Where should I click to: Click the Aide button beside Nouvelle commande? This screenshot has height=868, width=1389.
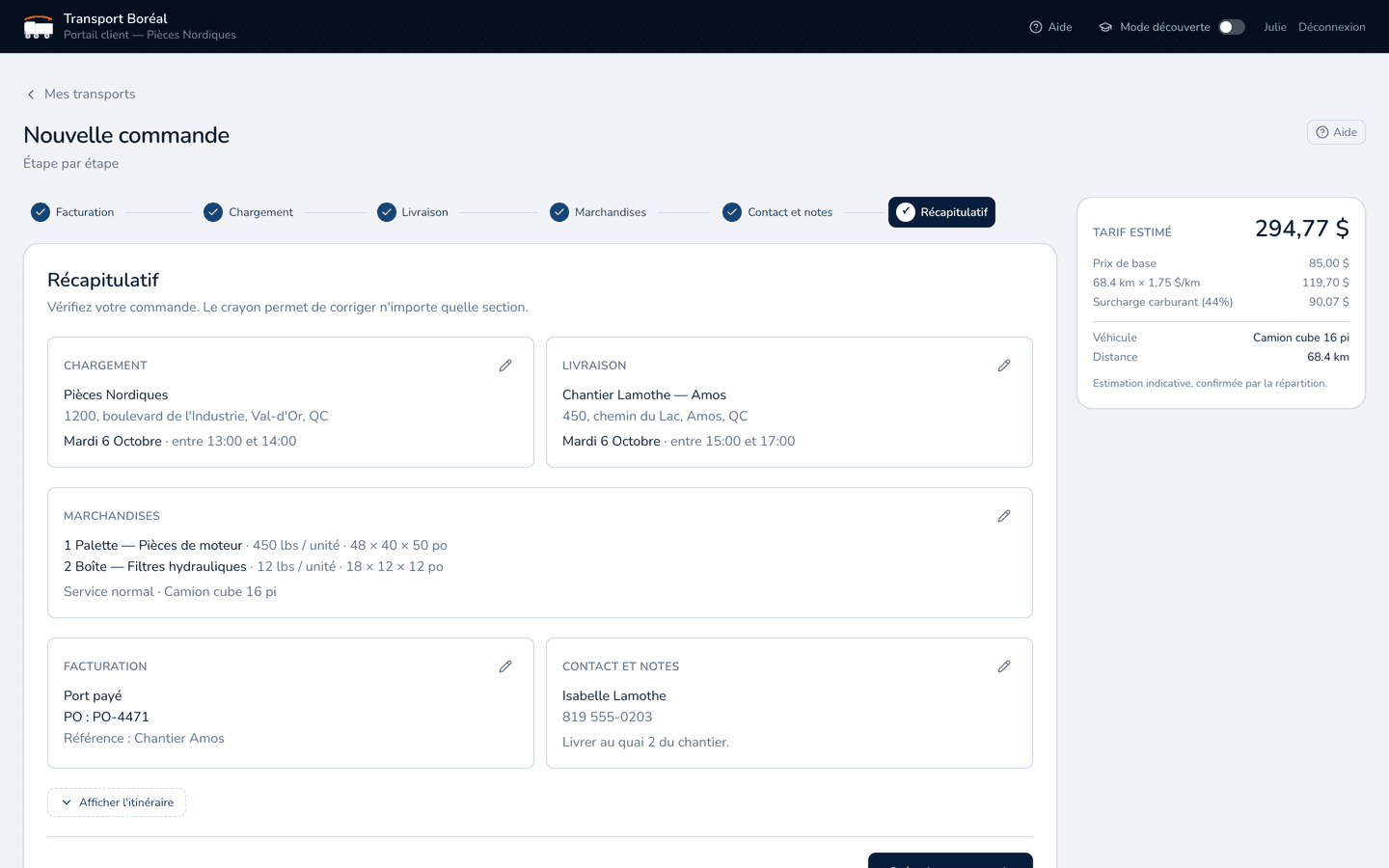click(x=1336, y=132)
